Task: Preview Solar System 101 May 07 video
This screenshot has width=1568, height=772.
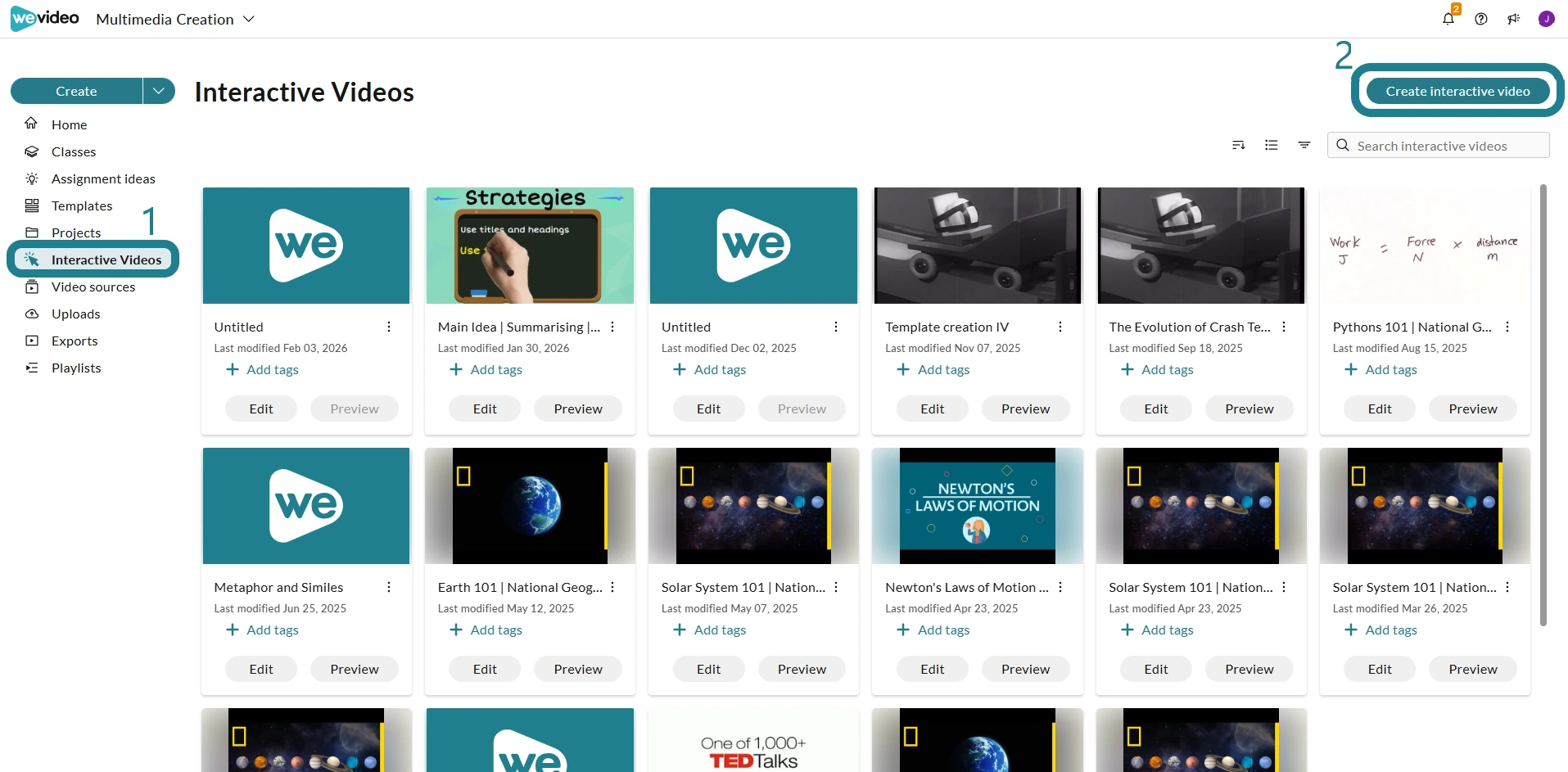Action: click(802, 669)
